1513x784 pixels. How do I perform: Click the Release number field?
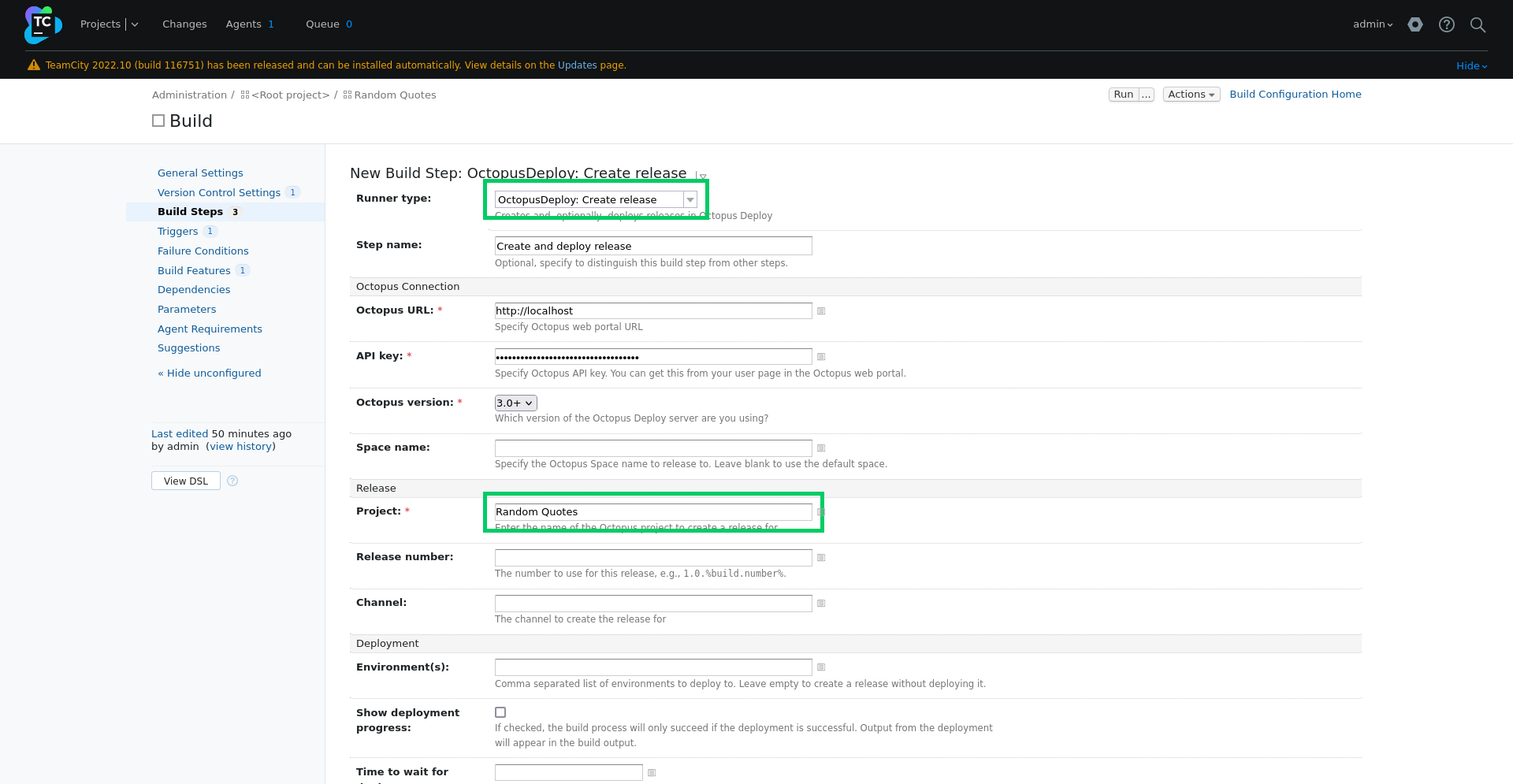(x=653, y=558)
